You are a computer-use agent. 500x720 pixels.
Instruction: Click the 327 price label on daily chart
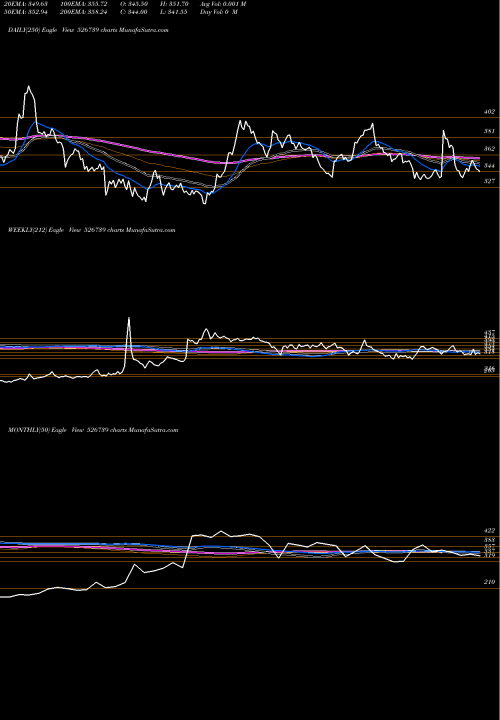coord(489,181)
